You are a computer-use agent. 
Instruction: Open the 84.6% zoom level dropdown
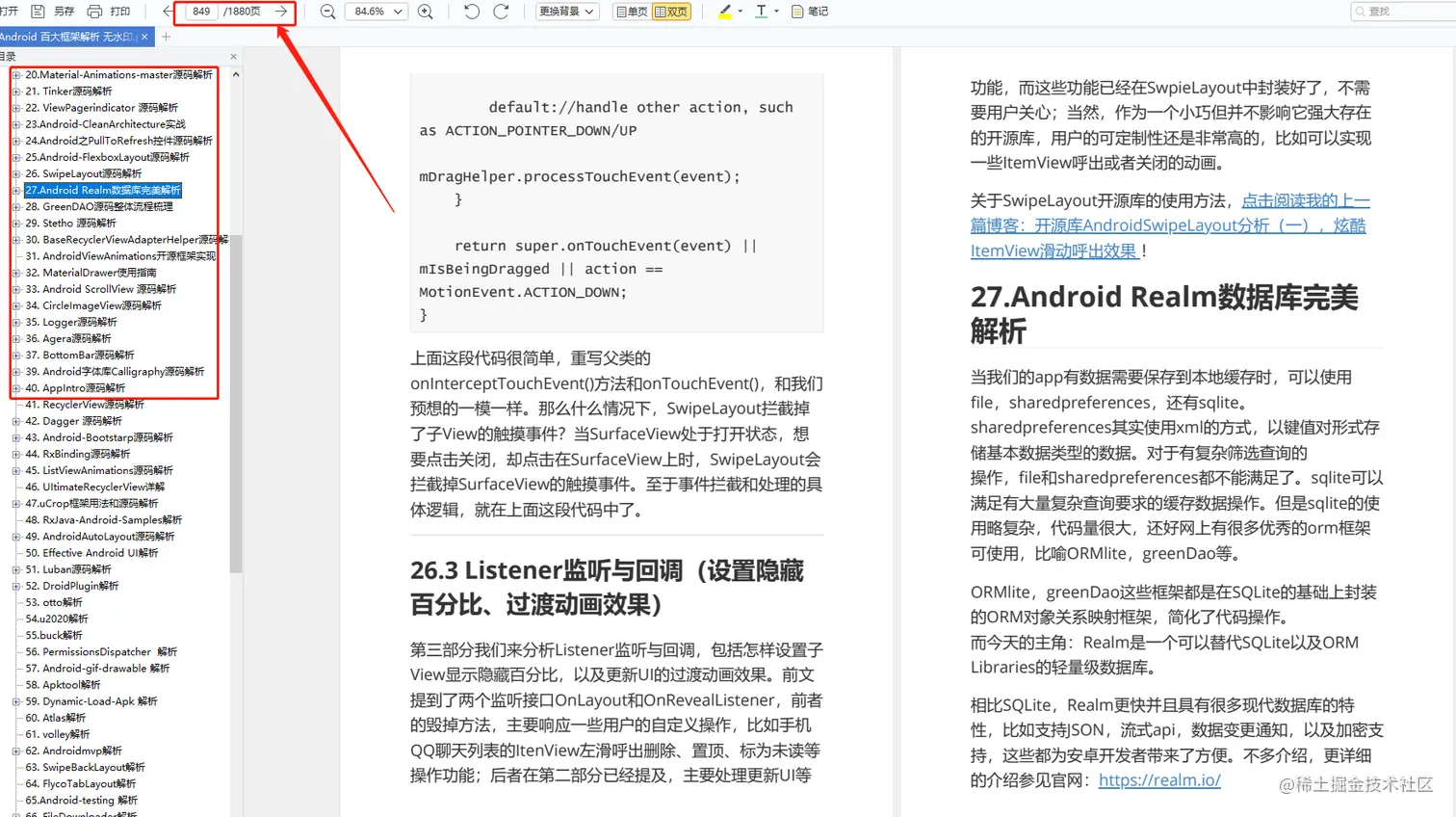point(377,12)
